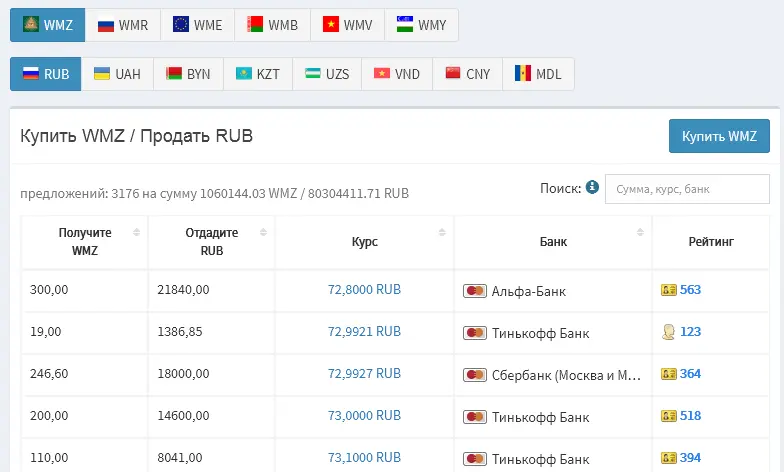Open the KZT currency tab

point(258,74)
